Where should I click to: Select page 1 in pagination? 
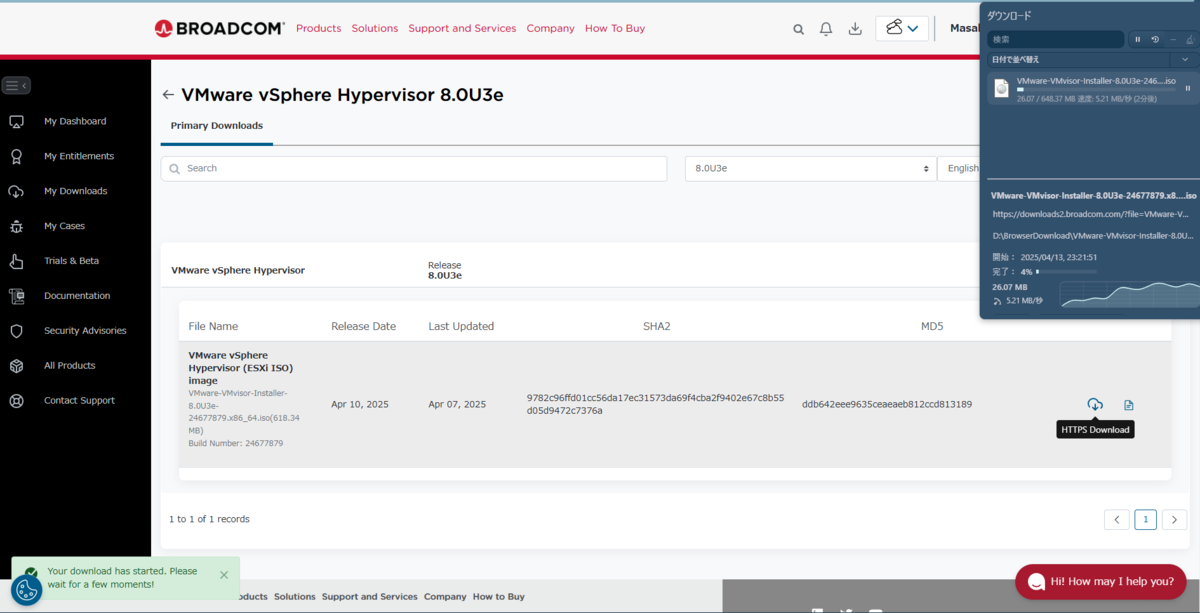(1146, 520)
